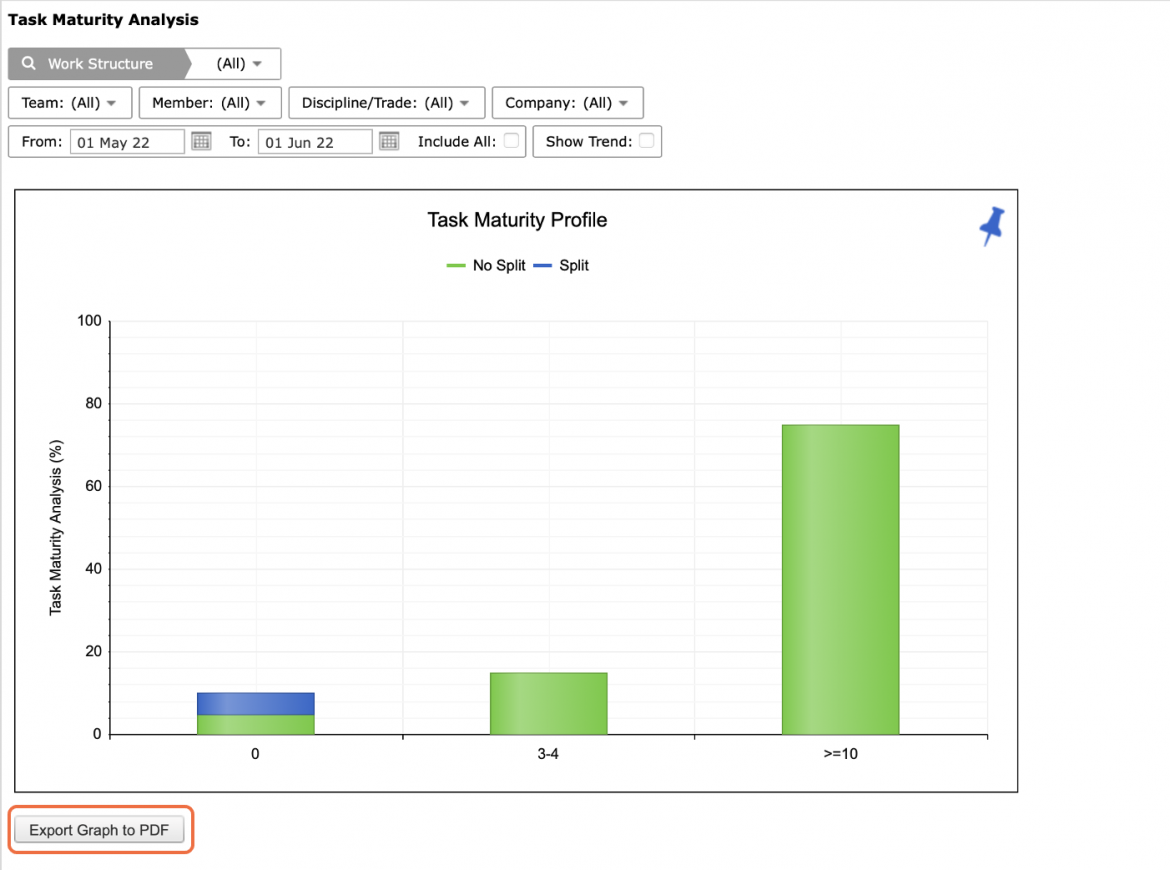Pin the Task Maturity Profile chart
This screenshot has height=870, width=1170.
click(992, 226)
